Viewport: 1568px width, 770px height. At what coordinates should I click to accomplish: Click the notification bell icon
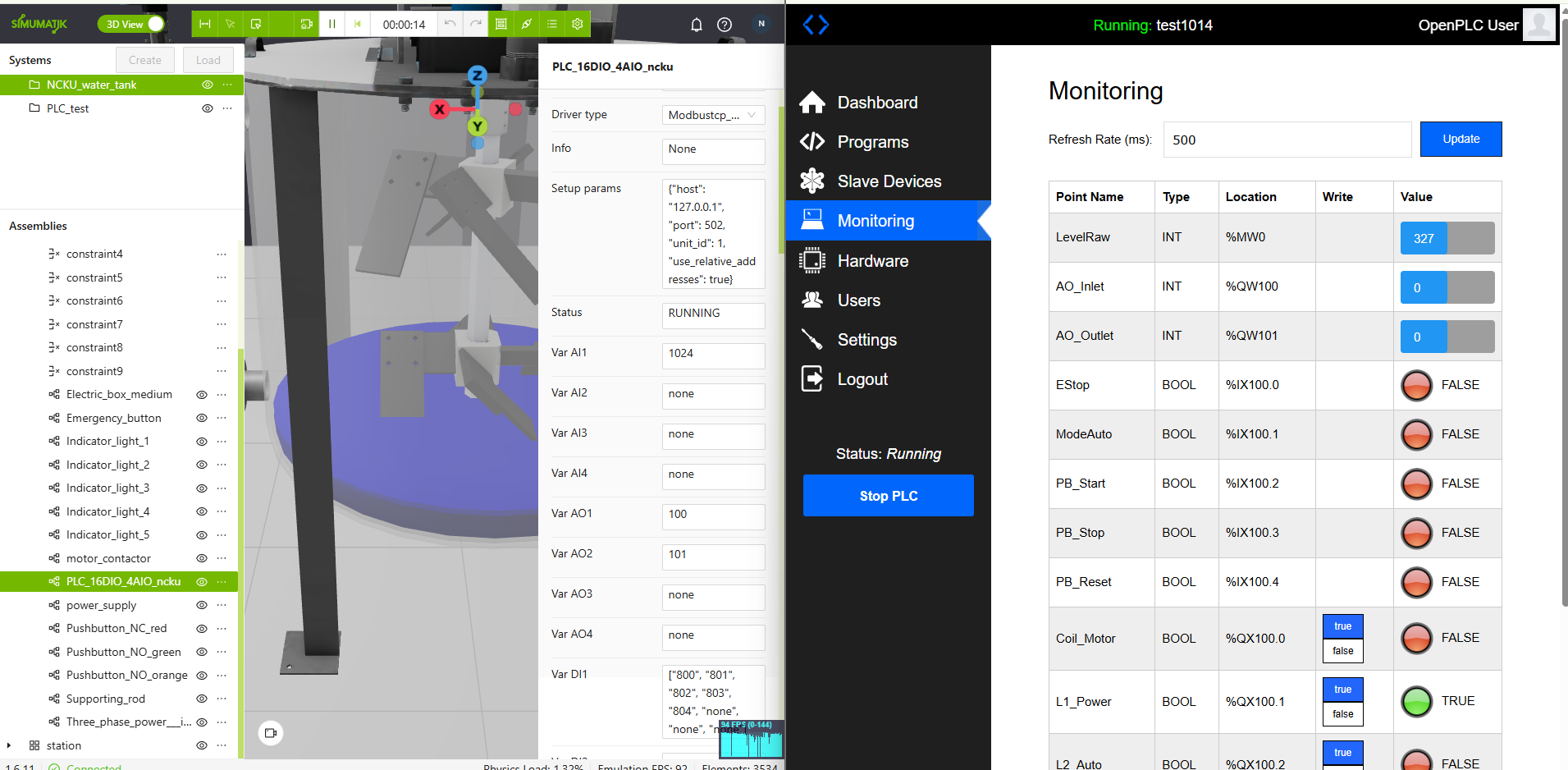point(696,25)
